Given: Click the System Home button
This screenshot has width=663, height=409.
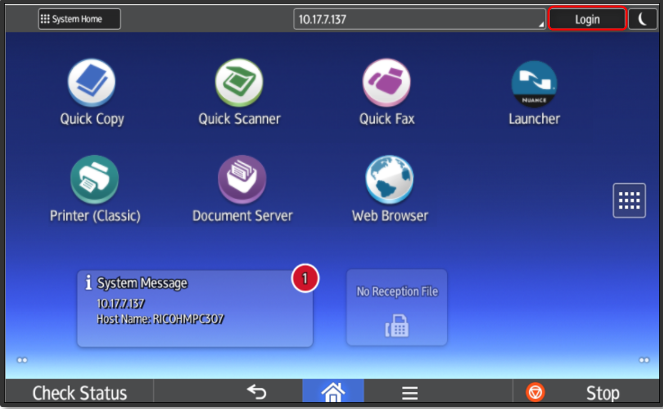Looking at the screenshot, I should pos(79,19).
